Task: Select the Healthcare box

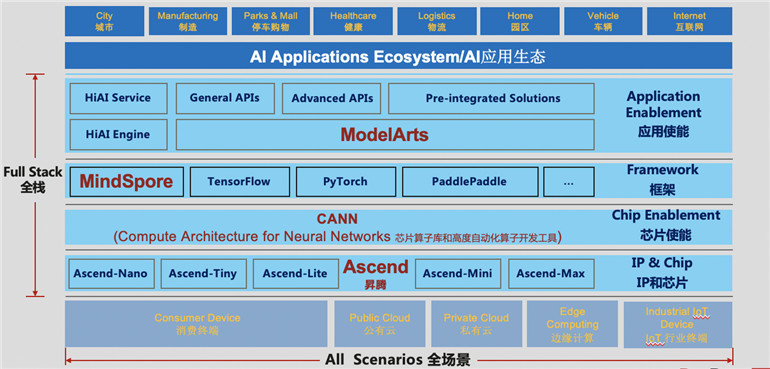Action: coord(354,21)
